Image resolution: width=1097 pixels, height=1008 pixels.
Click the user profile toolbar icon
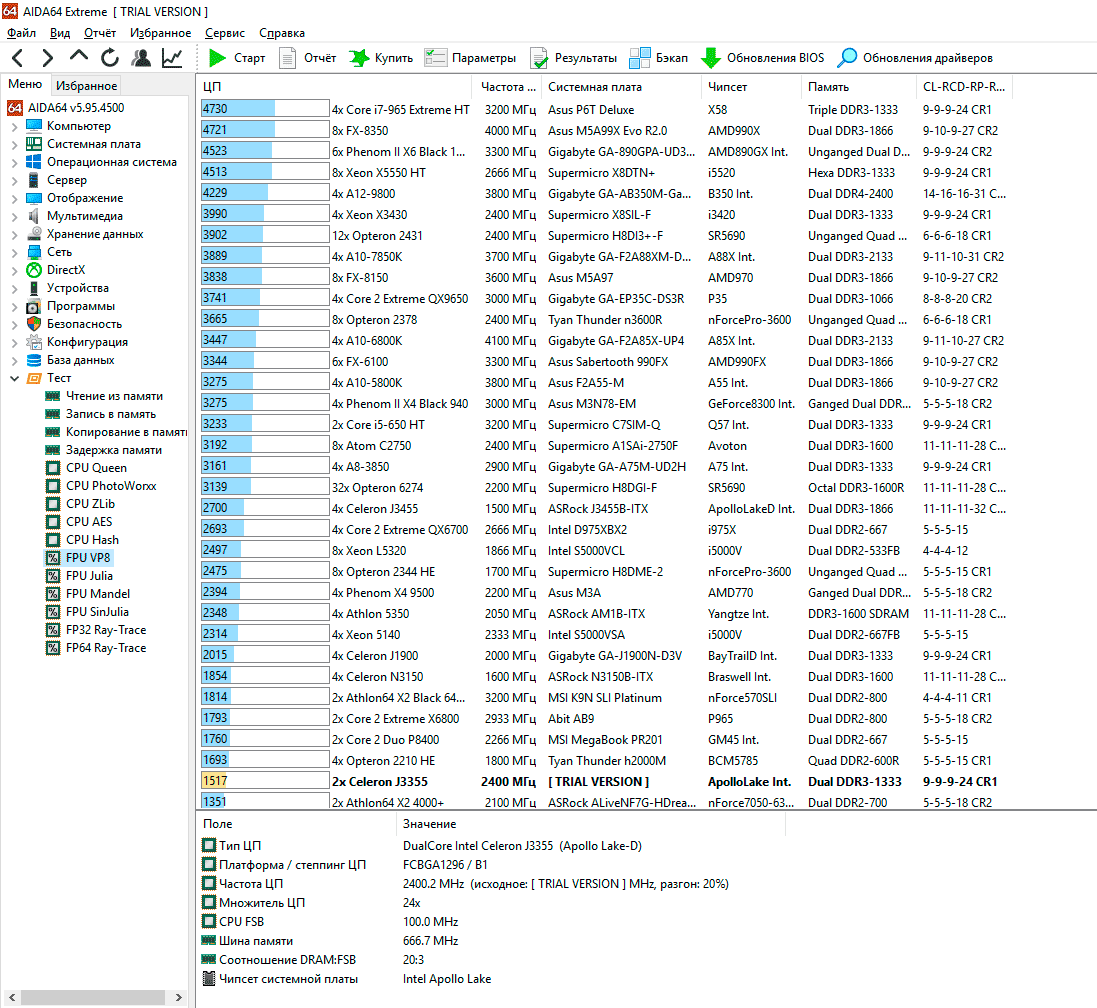141,58
